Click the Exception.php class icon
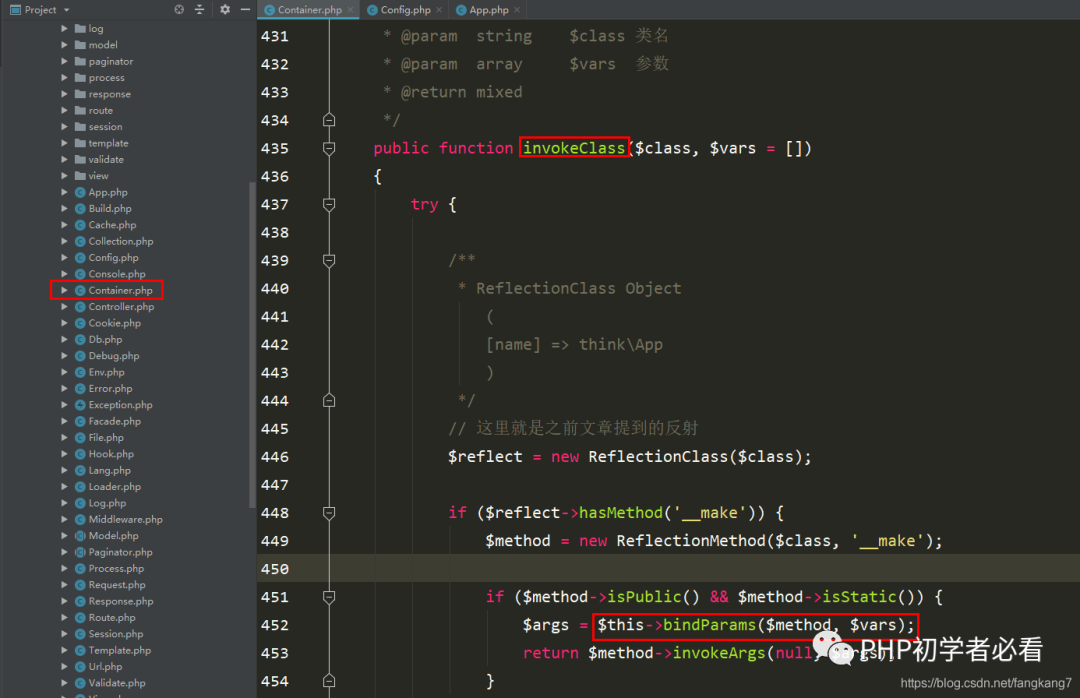Viewport: 1080px width, 698px height. [x=80, y=405]
